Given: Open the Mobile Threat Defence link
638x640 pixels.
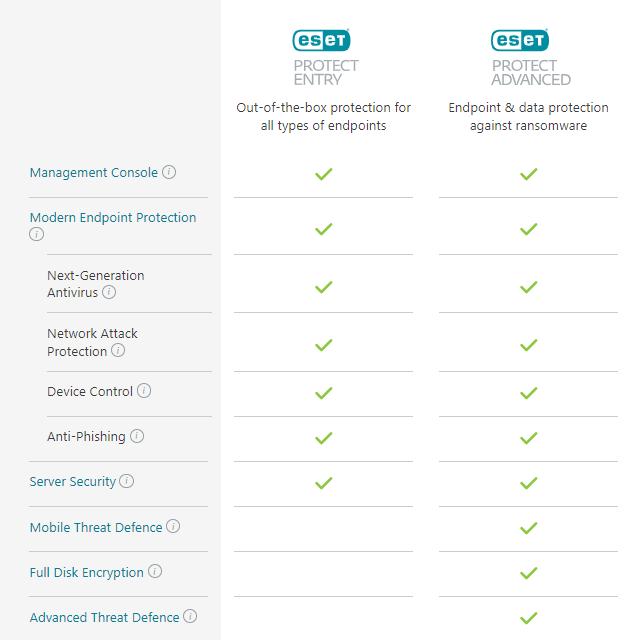Looking at the screenshot, I should pos(96,527).
